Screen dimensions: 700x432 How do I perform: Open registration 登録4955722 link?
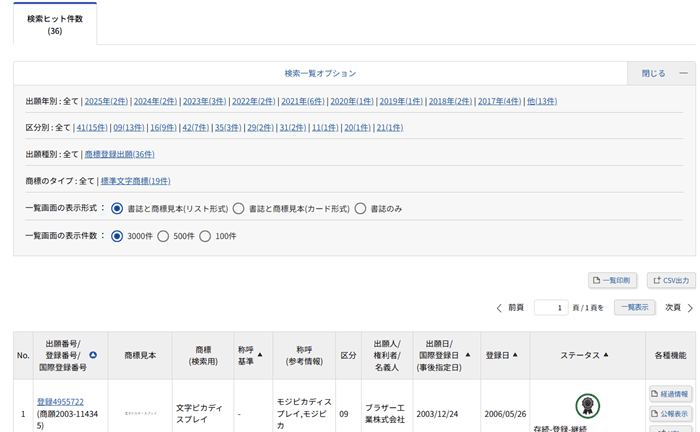60,402
